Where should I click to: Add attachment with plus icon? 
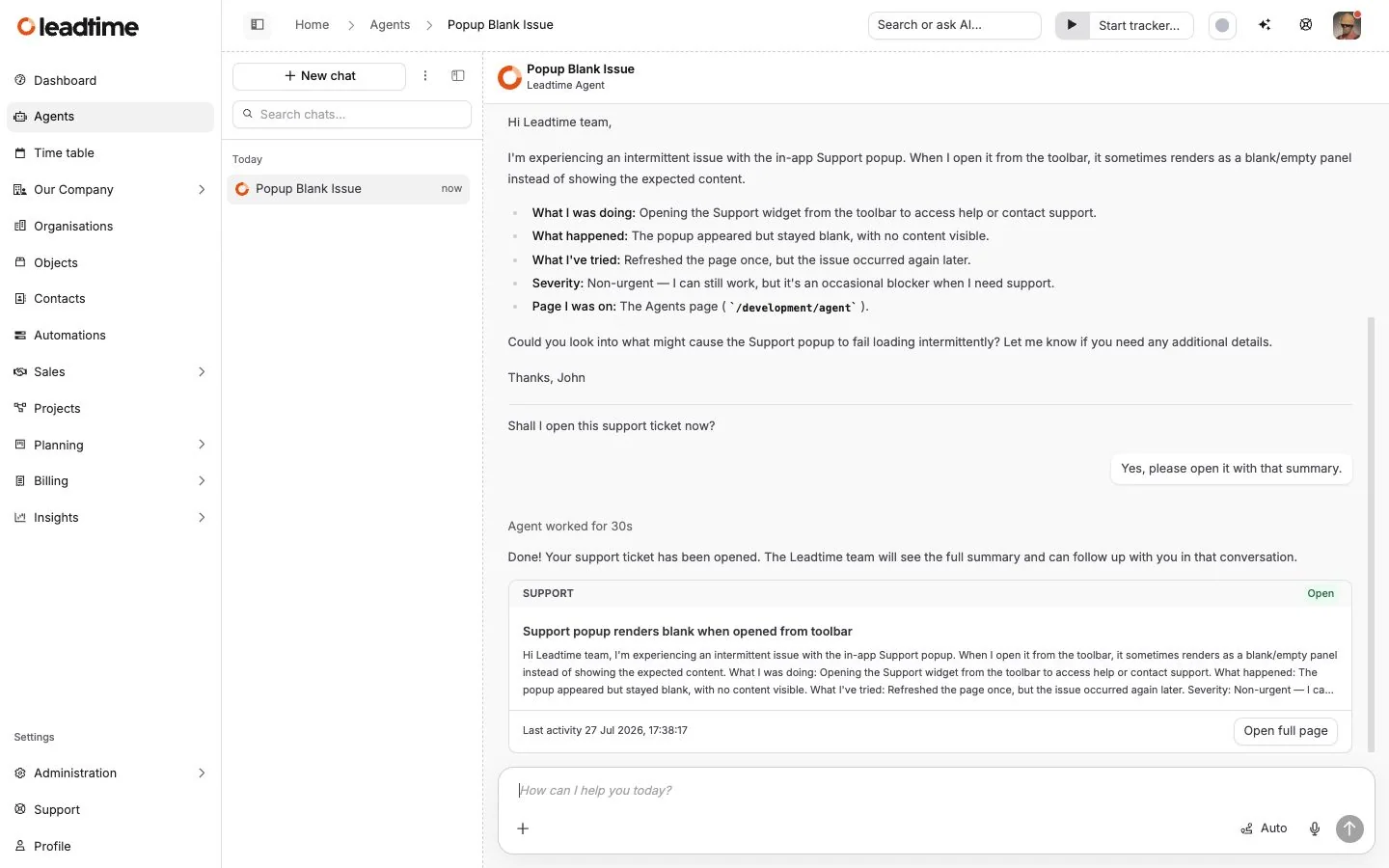click(x=523, y=828)
